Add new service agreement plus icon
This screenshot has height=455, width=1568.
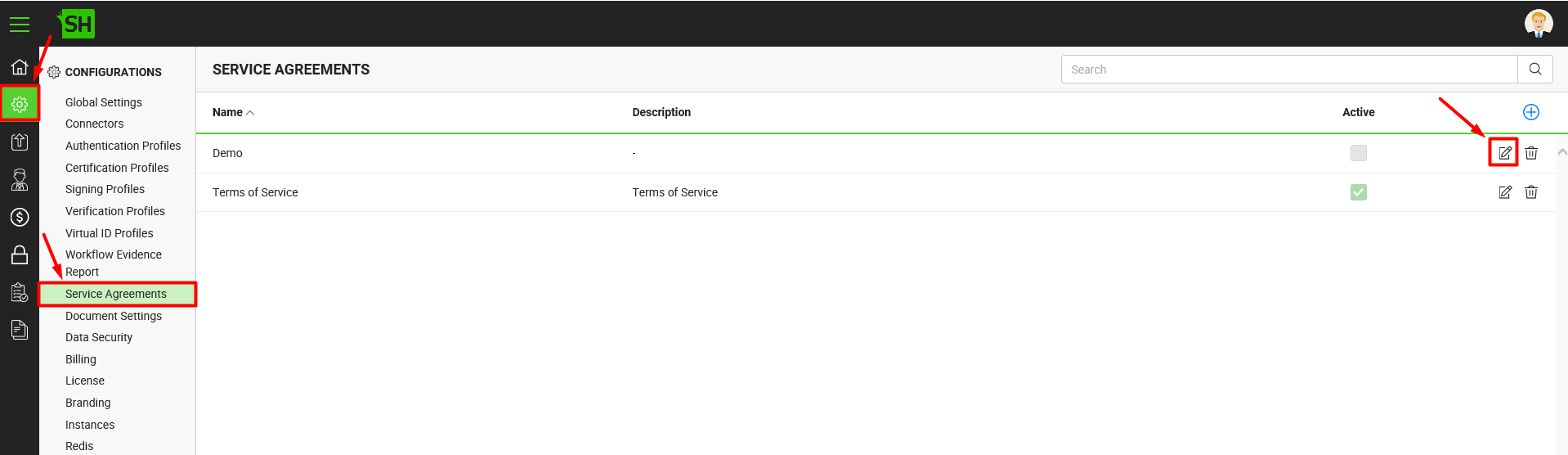(1531, 112)
